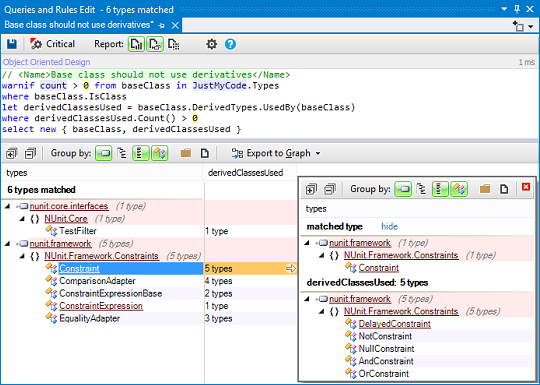540x385 pixels.
Task: Collapse NUnit.Core namespace node
Action: tap(22, 219)
